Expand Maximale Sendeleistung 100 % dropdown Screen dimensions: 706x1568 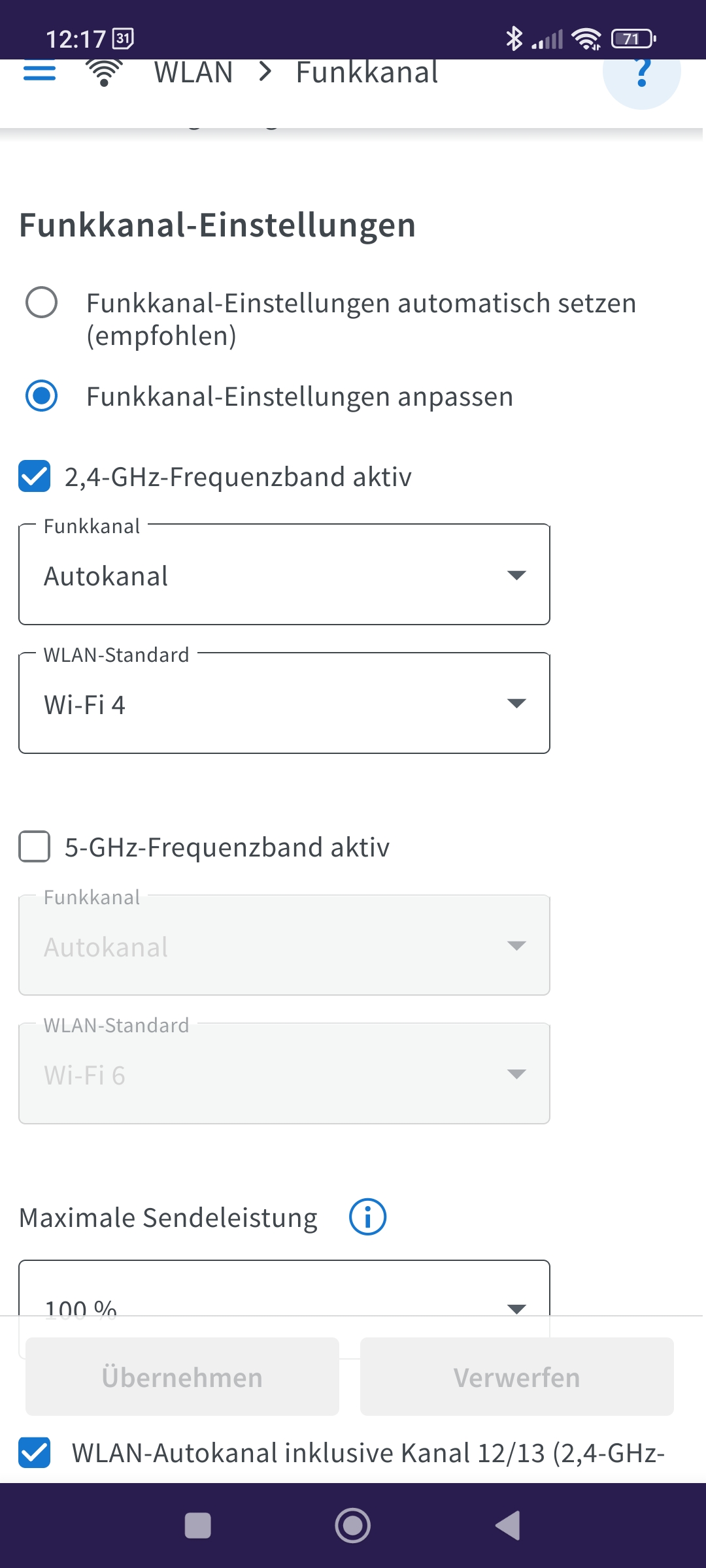click(x=284, y=1288)
